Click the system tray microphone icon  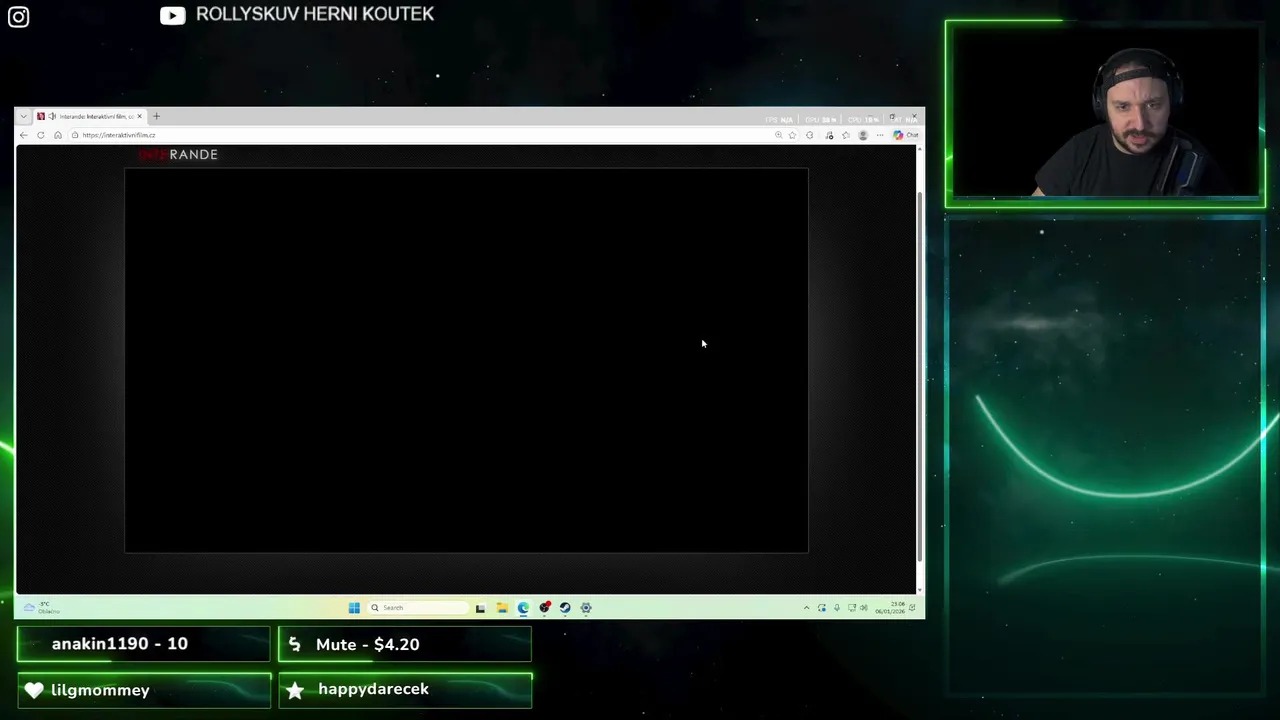837,608
